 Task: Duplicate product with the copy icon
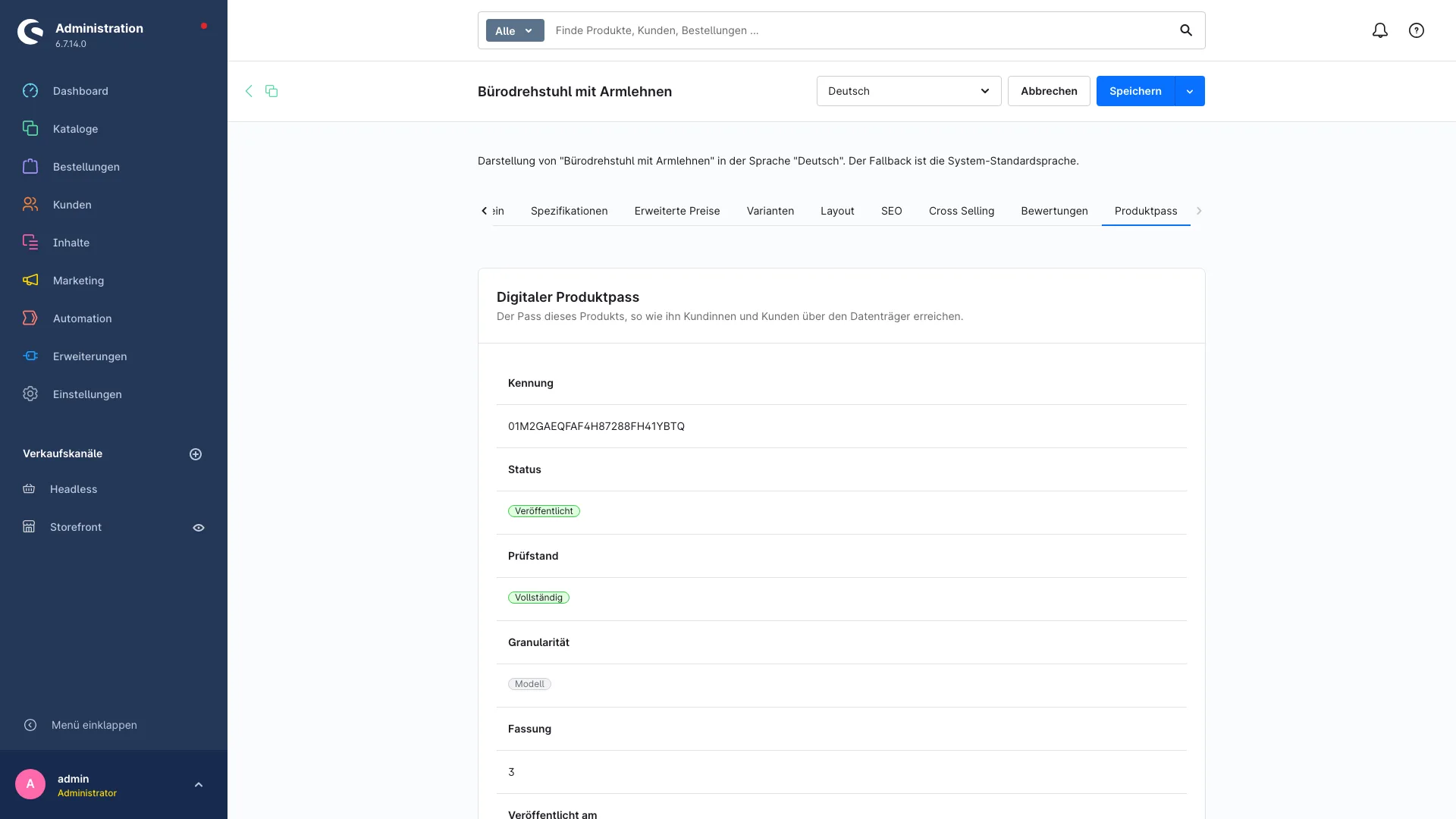[x=271, y=91]
